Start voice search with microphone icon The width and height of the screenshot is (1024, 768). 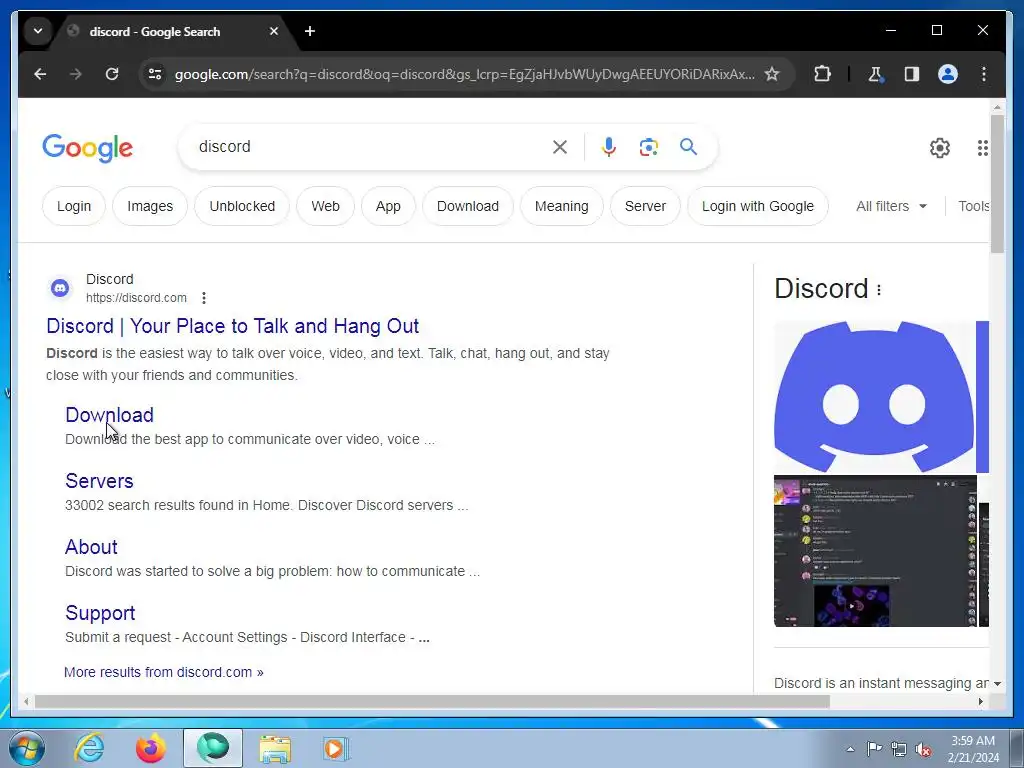(609, 147)
